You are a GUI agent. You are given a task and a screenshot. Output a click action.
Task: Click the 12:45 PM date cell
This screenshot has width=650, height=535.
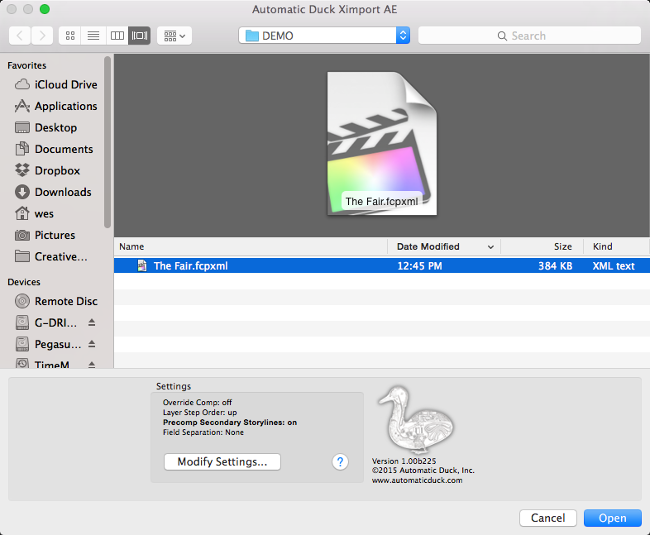coord(420,266)
